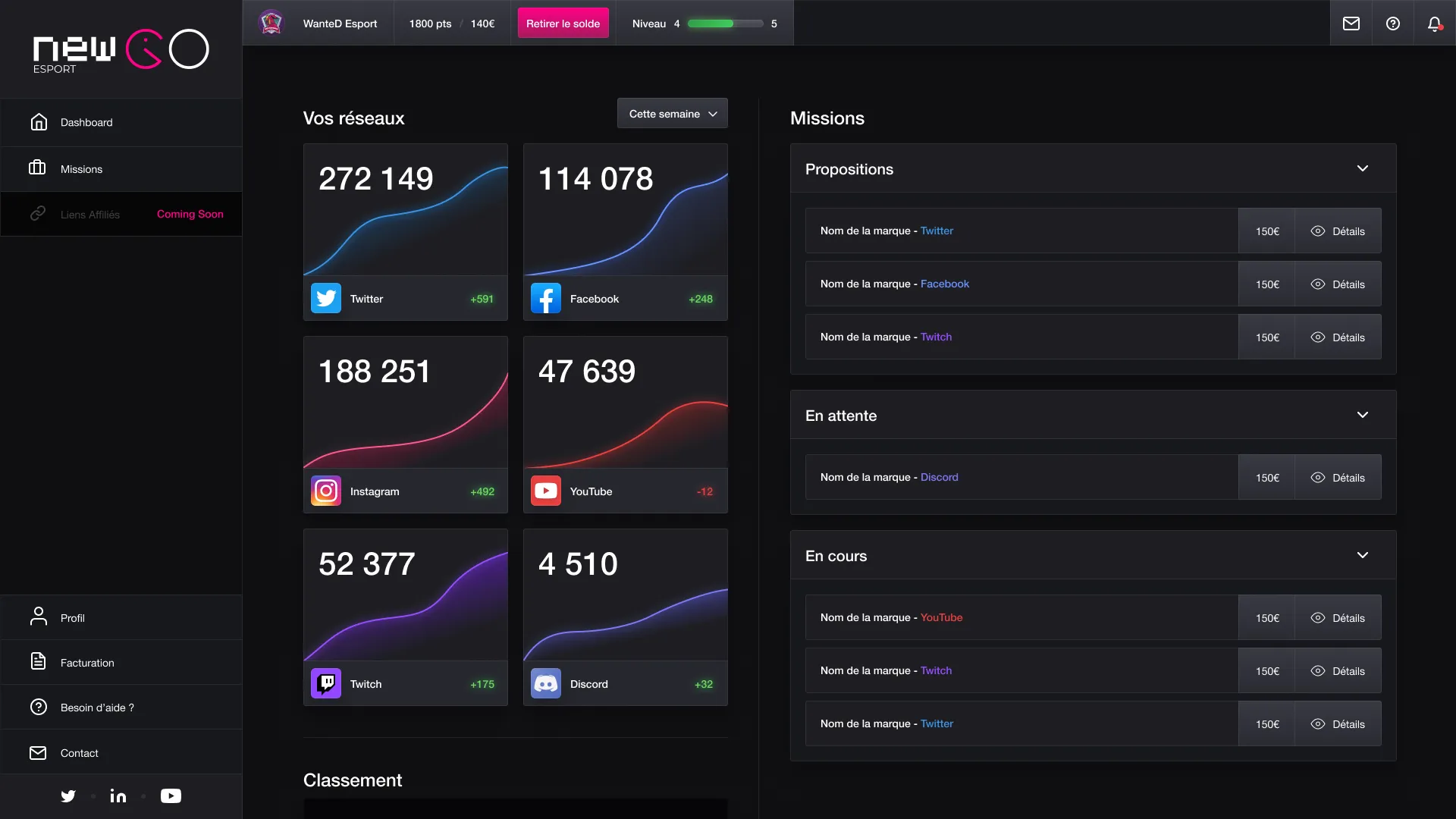Click the YouTube logo on the network card
This screenshot has height=819, width=1456.
point(546,491)
